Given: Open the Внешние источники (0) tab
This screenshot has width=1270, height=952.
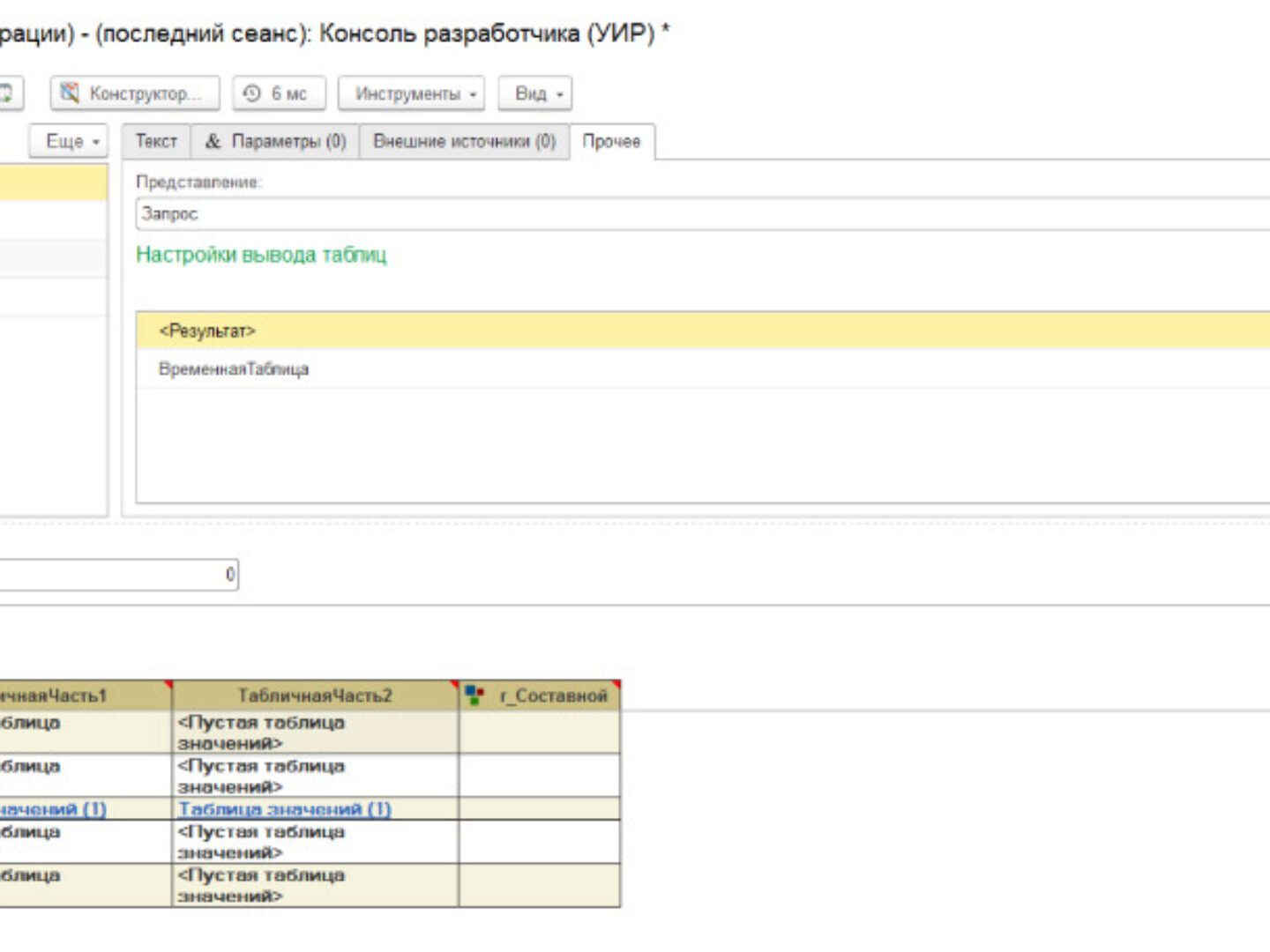Looking at the screenshot, I should [x=464, y=141].
